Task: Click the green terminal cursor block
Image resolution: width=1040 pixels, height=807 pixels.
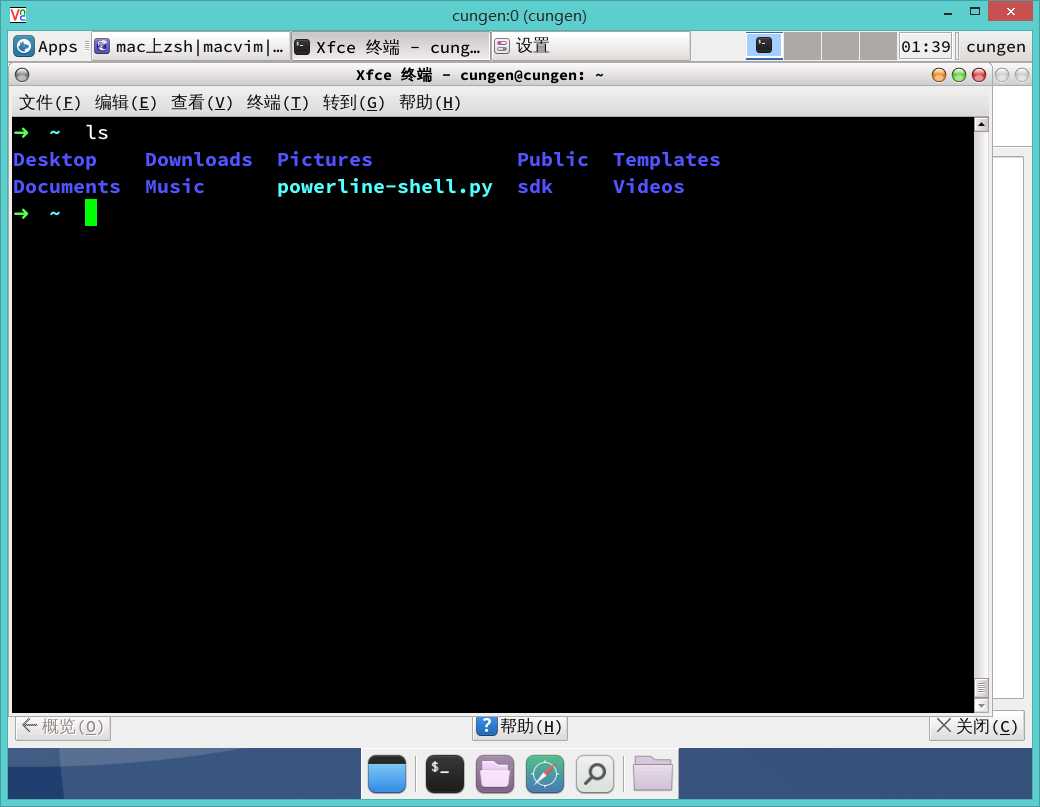Action: click(x=91, y=213)
